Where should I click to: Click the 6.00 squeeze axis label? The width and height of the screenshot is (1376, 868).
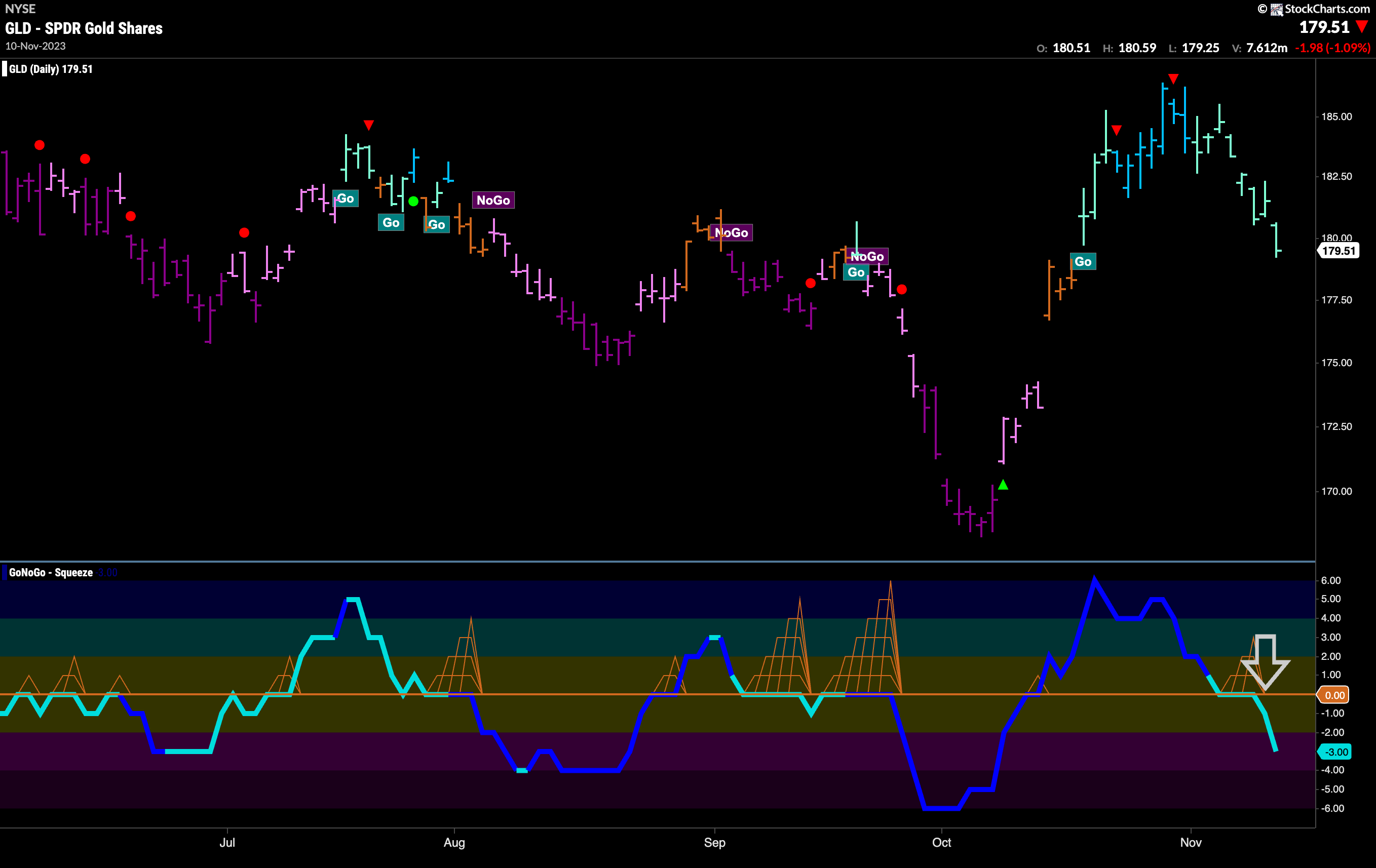[1331, 580]
